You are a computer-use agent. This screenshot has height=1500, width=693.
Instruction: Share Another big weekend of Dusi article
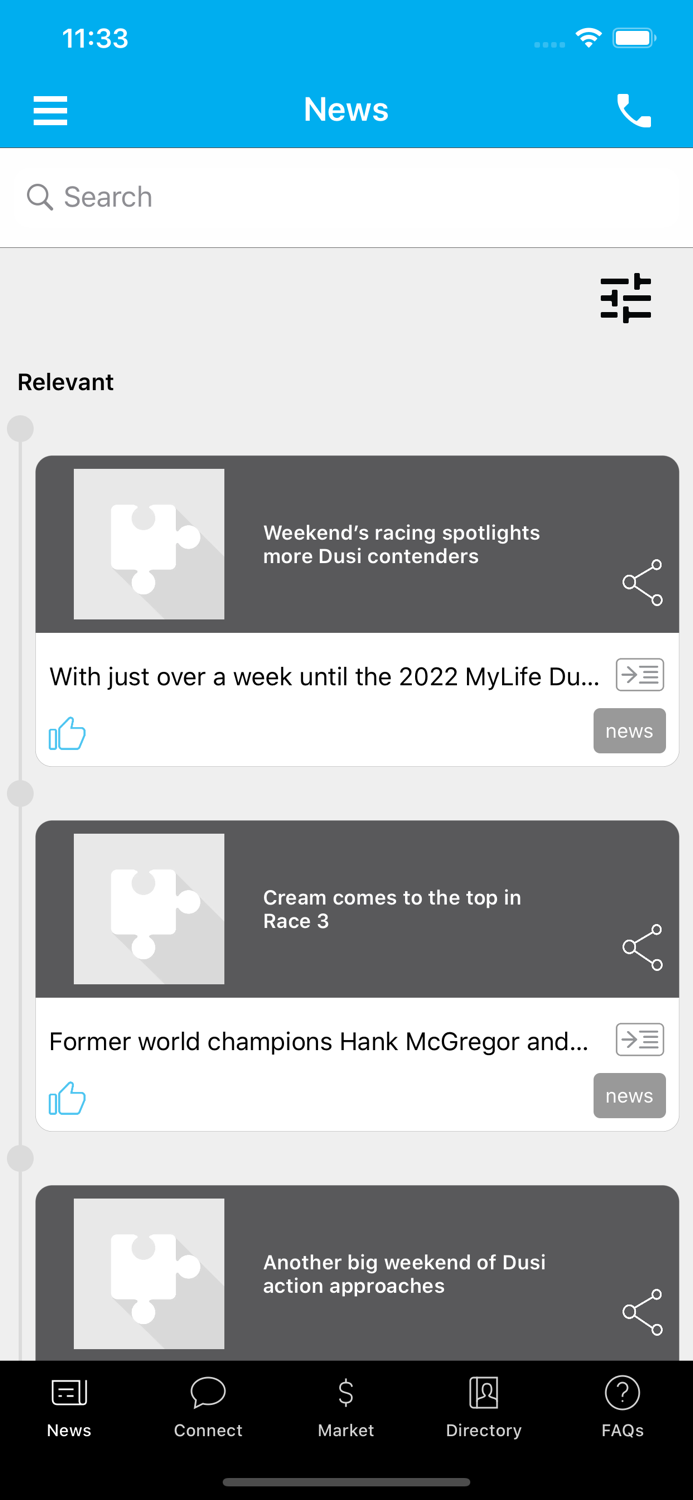[x=643, y=1312]
